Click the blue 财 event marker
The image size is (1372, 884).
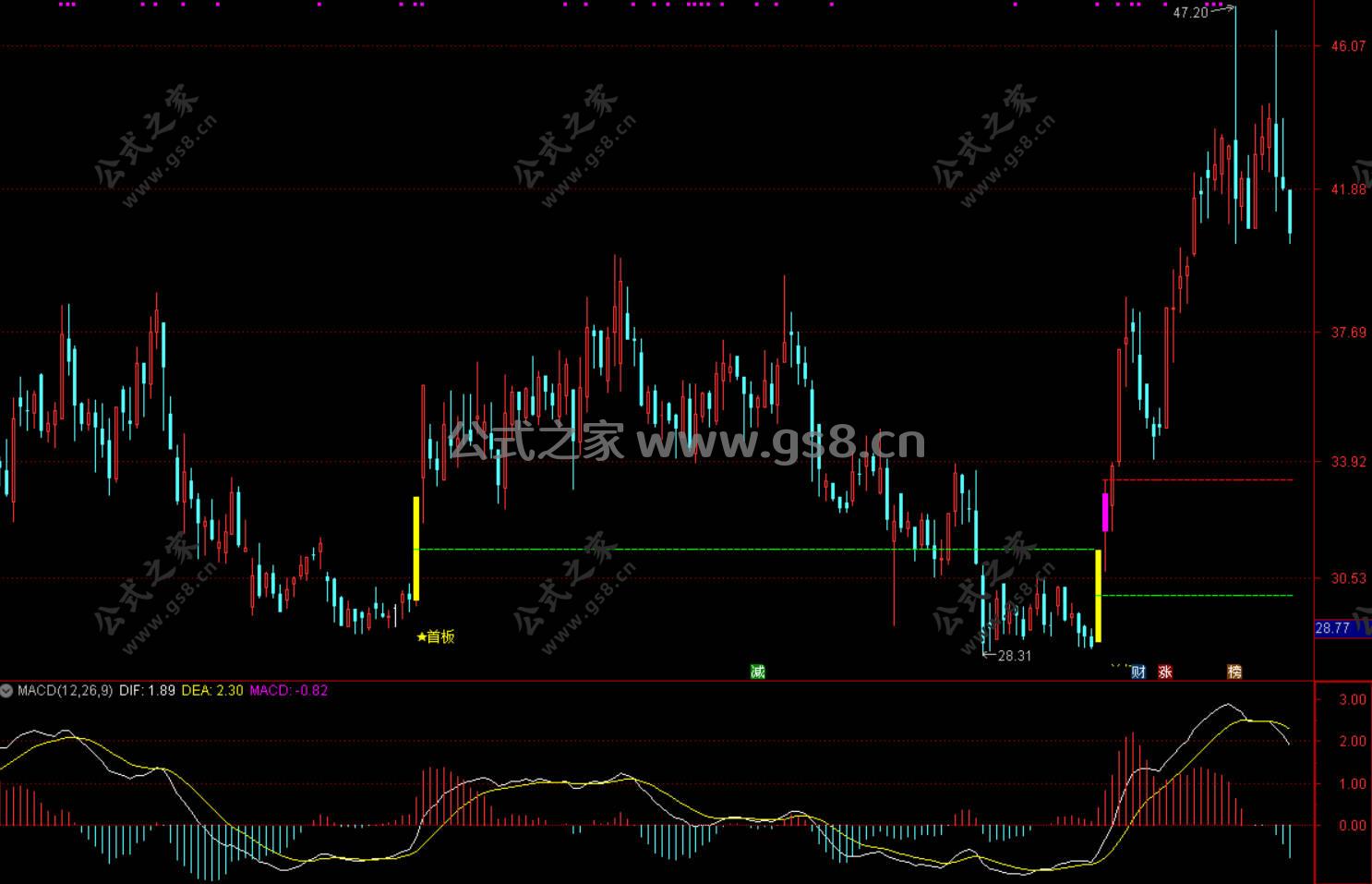pyautogui.click(x=1138, y=672)
